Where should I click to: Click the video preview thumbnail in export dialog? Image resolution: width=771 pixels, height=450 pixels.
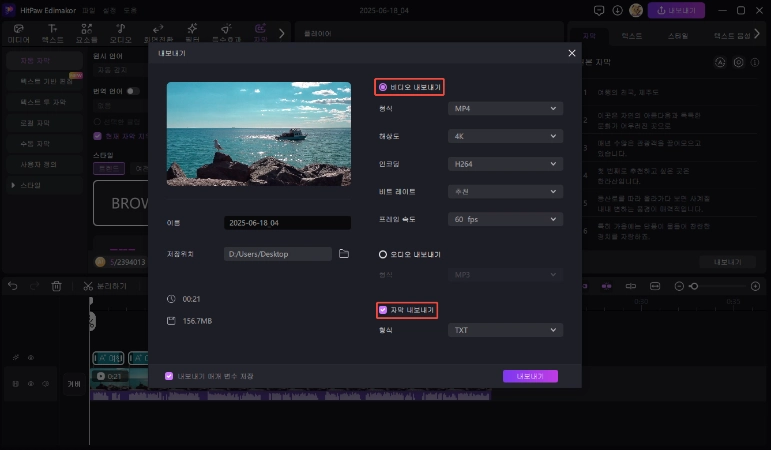click(x=259, y=134)
